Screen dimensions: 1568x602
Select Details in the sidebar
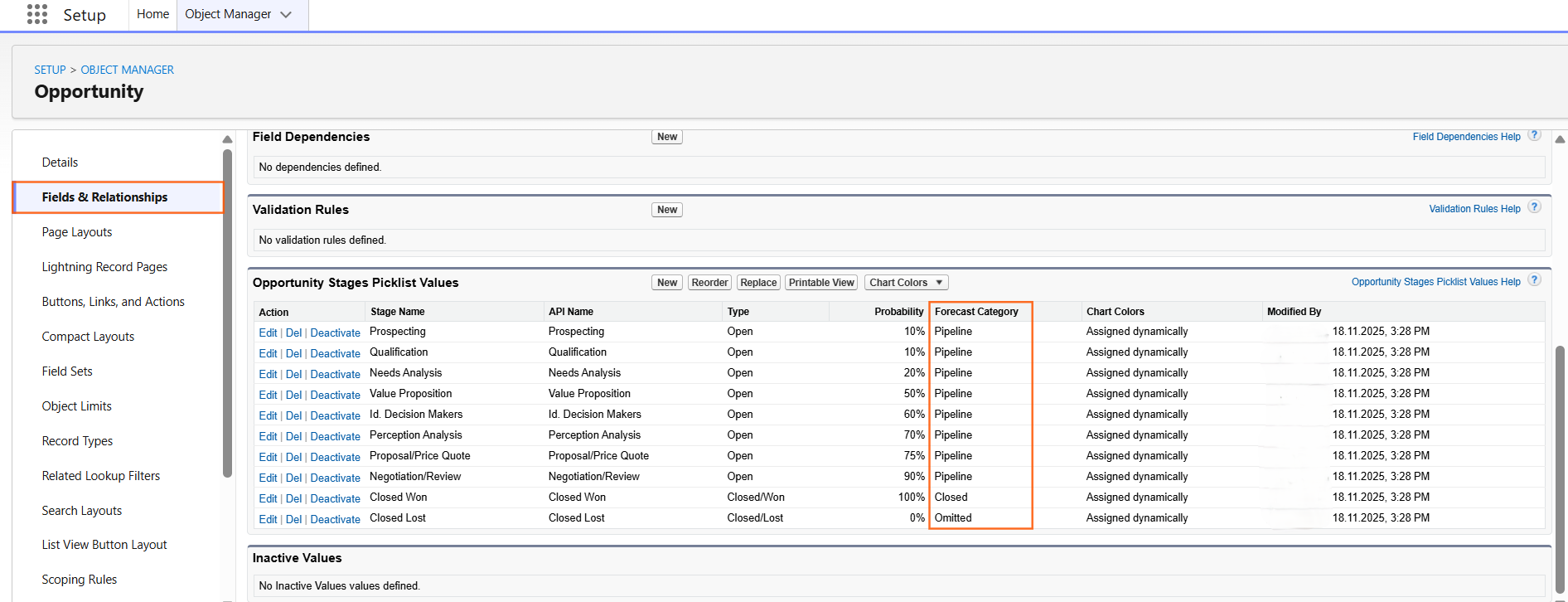(60, 163)
